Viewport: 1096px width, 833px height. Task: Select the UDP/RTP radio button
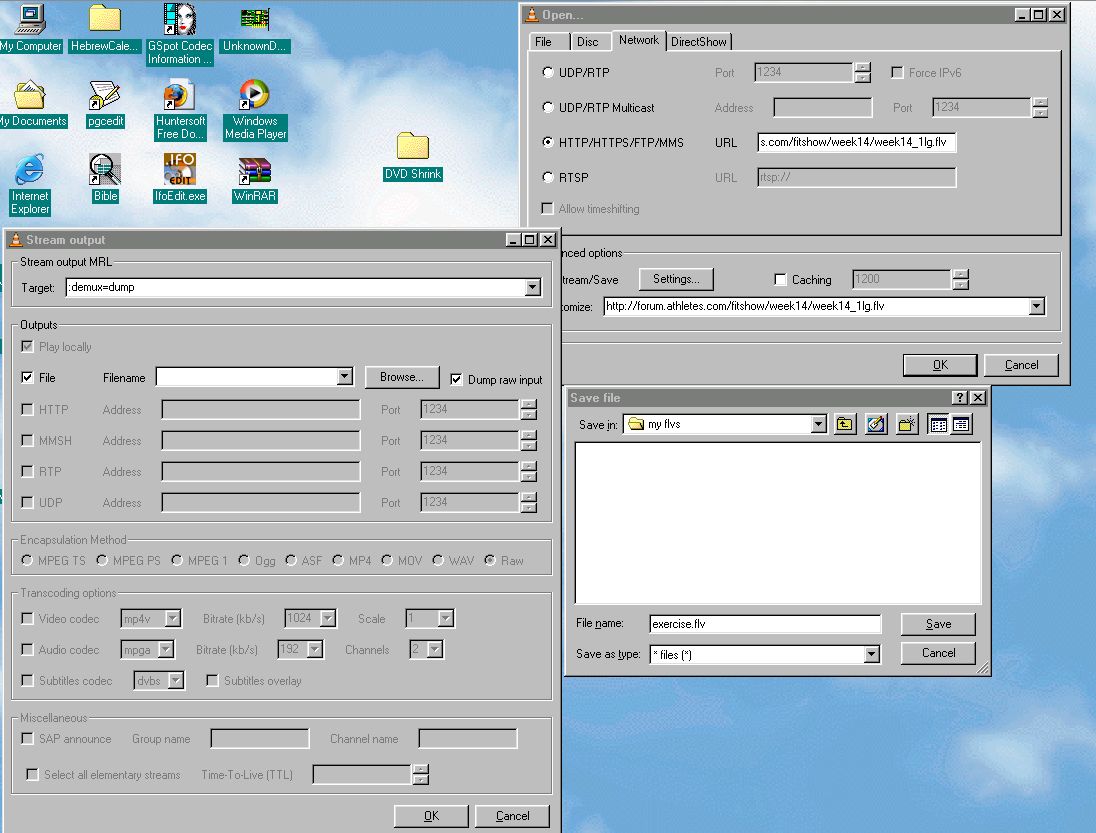(548, 72)
